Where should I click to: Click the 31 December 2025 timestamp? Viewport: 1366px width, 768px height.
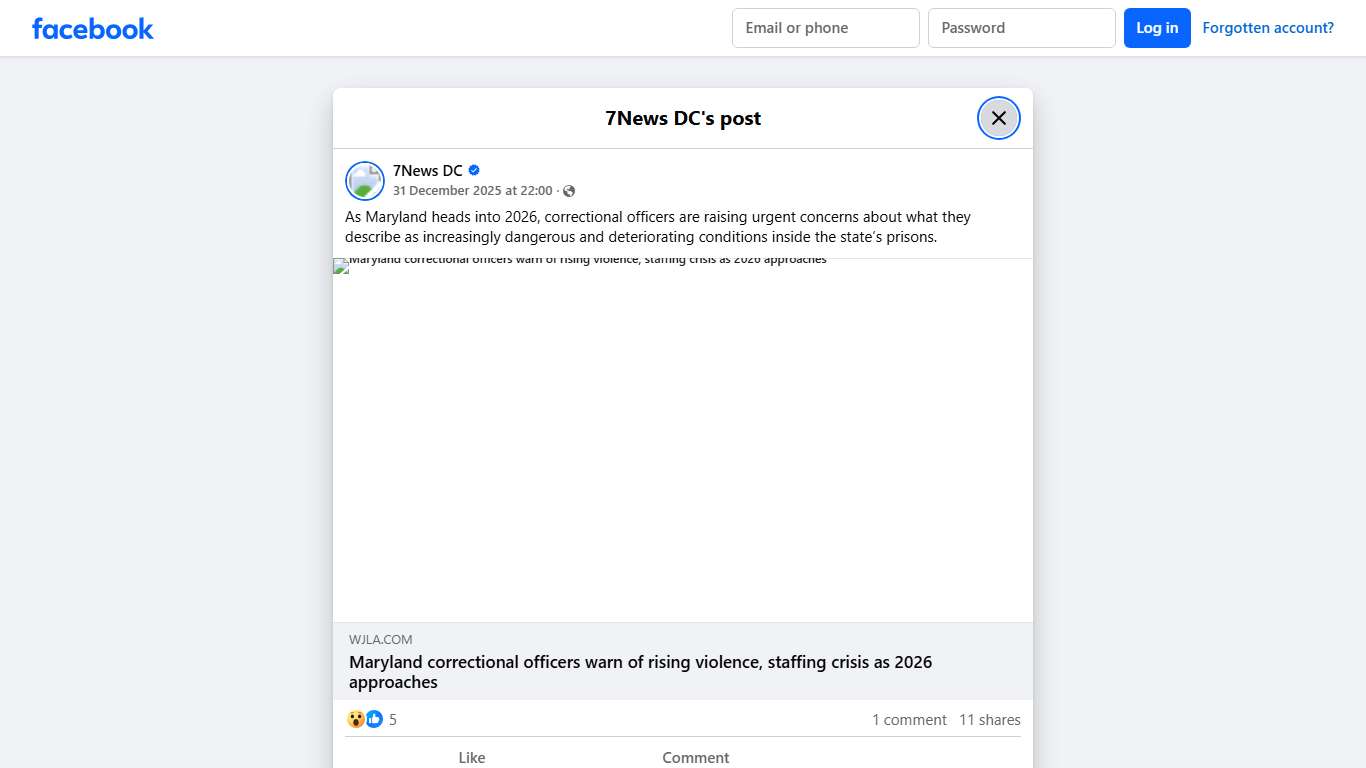pos(472,191)
